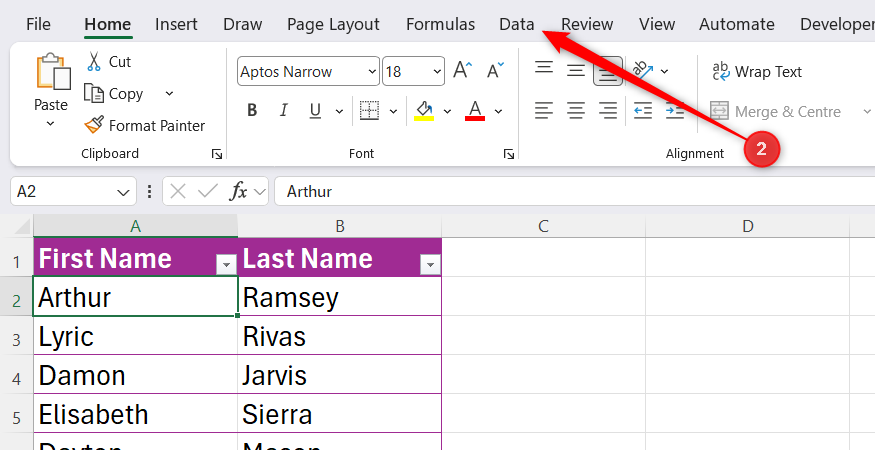Click the Insert Function fx icon

[238, 192]
